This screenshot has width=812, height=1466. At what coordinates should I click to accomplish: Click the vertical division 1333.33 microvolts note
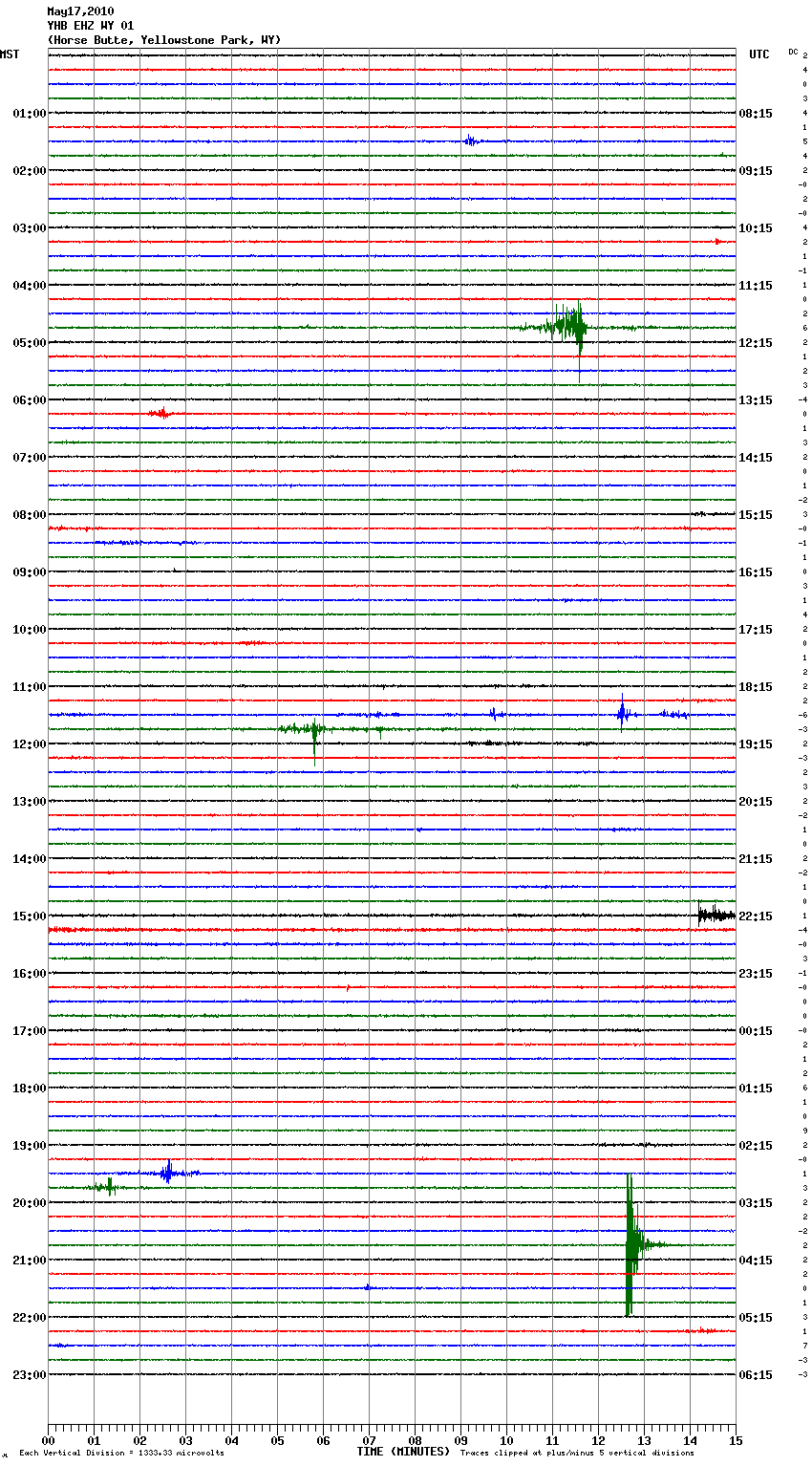121,1453
